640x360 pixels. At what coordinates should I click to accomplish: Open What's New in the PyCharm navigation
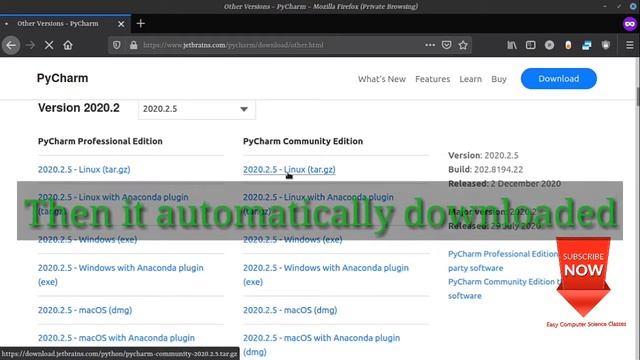[x=382, y=79]
